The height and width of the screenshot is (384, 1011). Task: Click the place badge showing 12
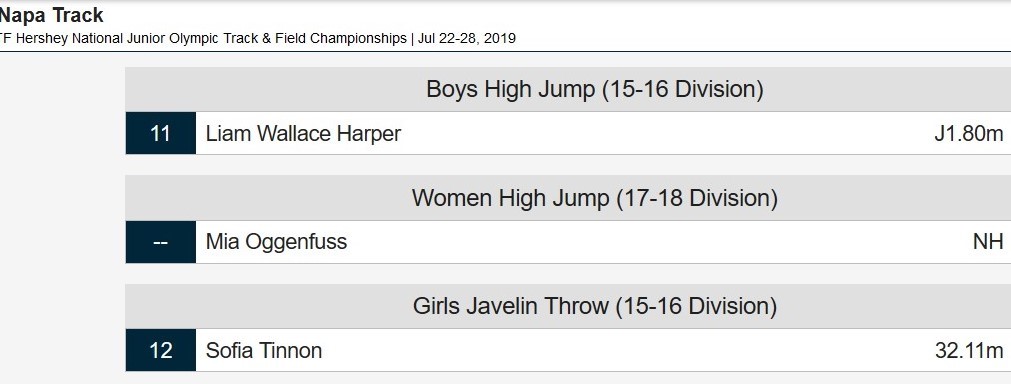pos(161,350)
